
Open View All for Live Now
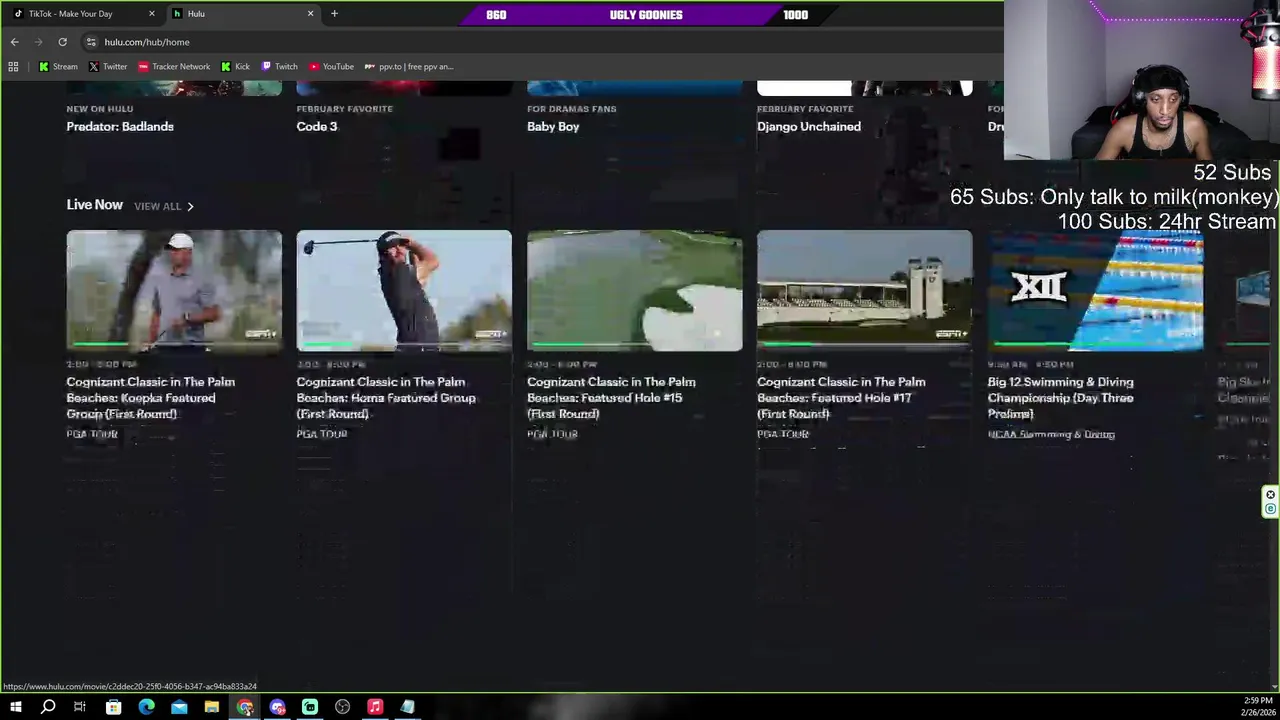158,206
